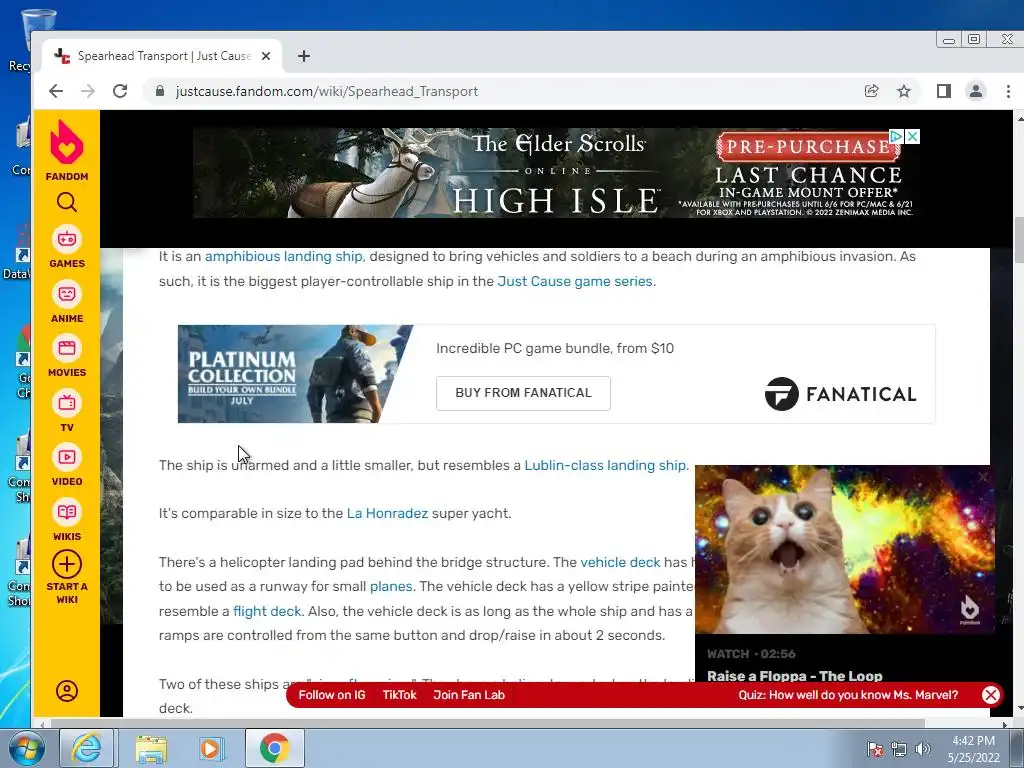Click Follow on IG in red bar
This screenshot has height=768, width=1024.
click(332, 695)
